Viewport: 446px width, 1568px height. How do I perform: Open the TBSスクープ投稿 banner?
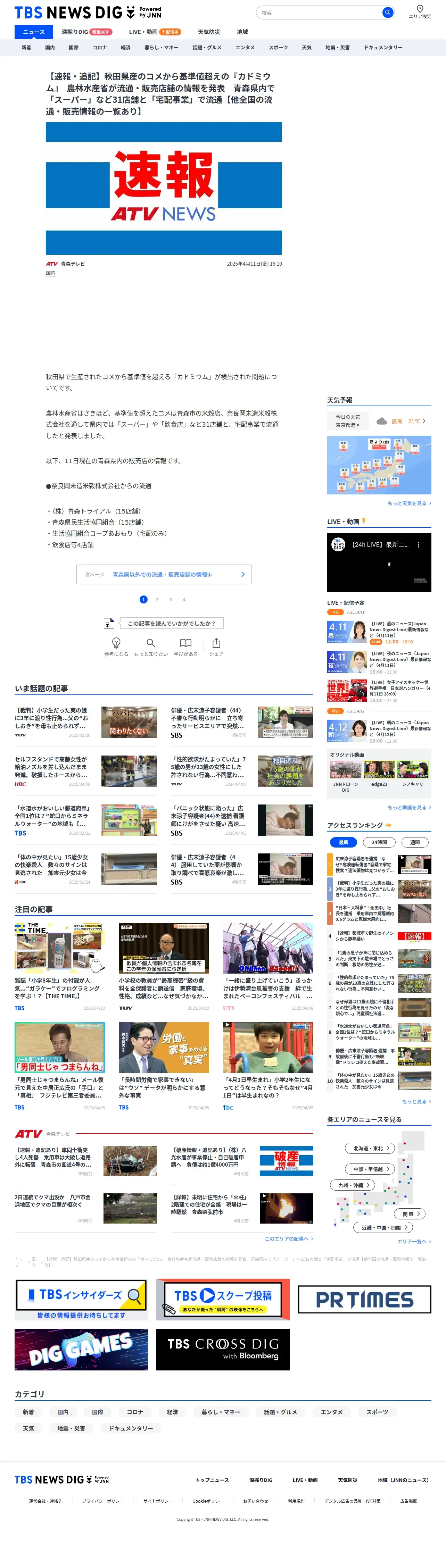pyautogui.click(x=223, y=1299)
